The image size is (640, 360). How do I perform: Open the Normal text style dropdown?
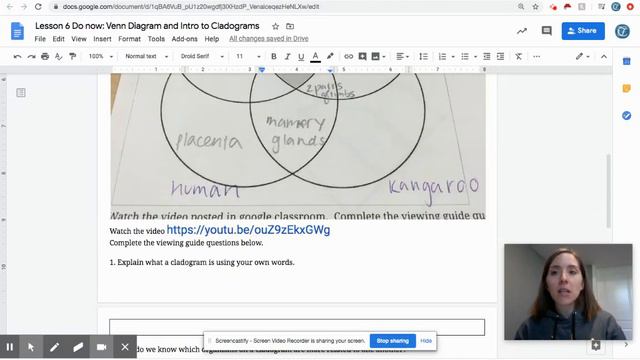[147, 56]
